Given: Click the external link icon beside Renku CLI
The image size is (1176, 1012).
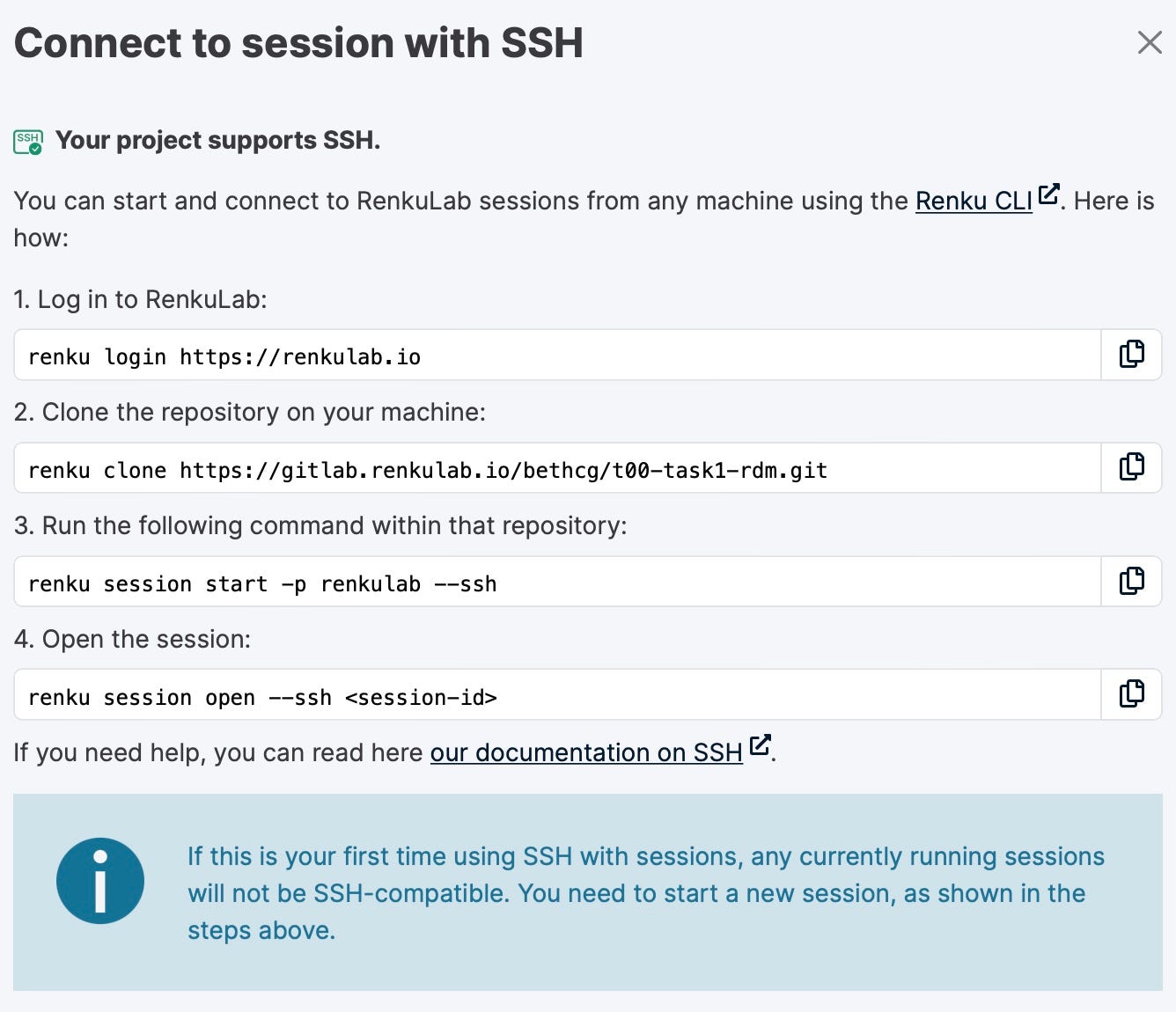Looking at the screenshot, I should (x=1048, y=195).
